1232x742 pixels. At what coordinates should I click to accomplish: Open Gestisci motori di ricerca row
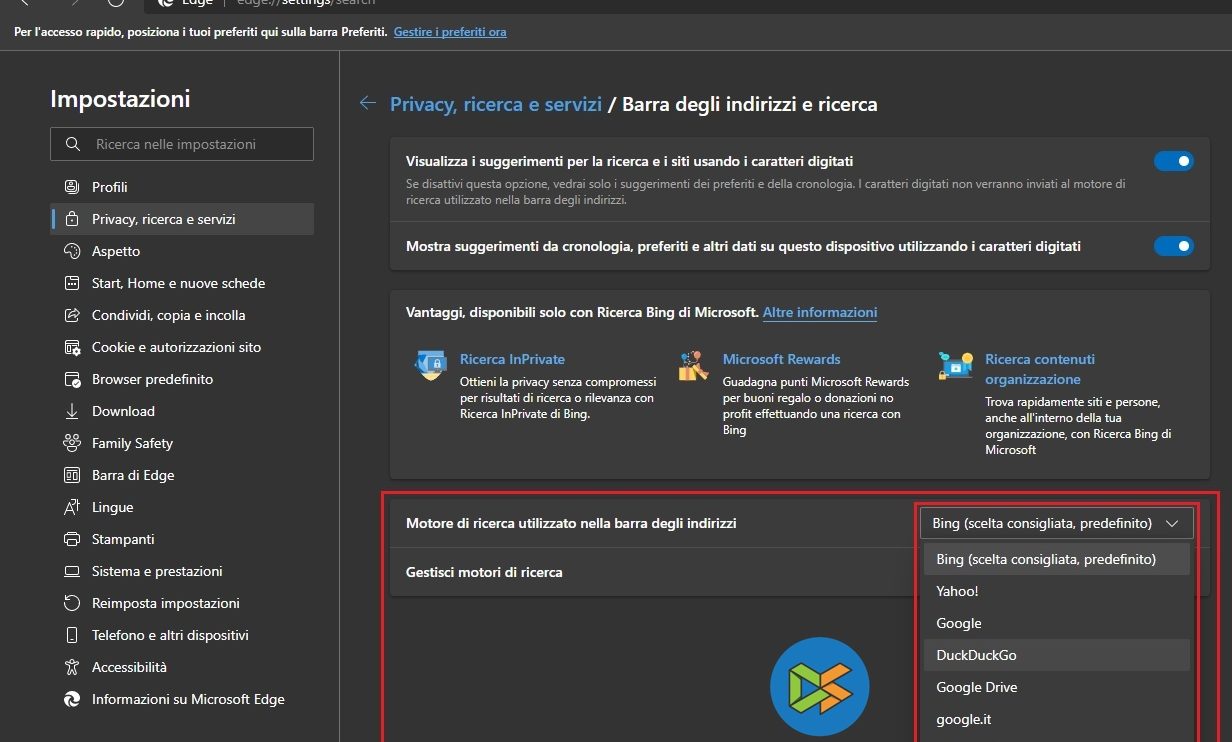pos(484,572)
